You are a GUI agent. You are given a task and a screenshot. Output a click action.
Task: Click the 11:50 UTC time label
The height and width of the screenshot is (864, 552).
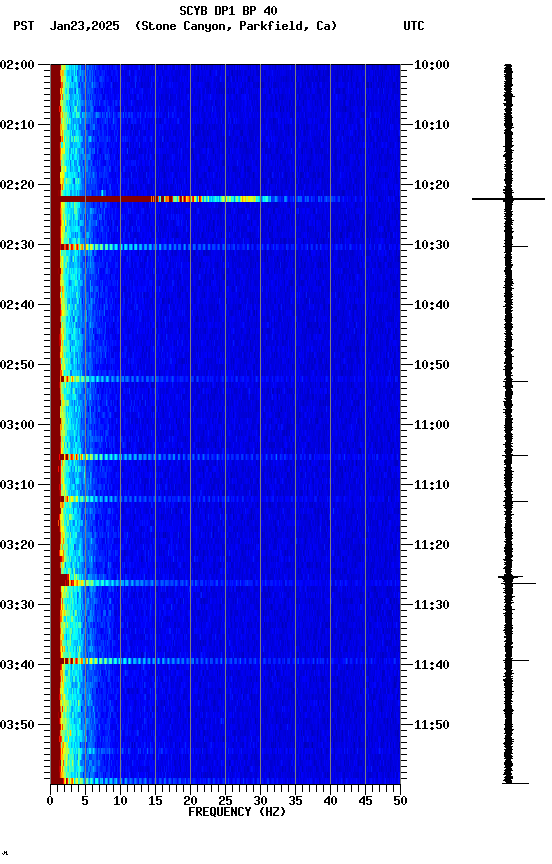click(x=431, y=725)
